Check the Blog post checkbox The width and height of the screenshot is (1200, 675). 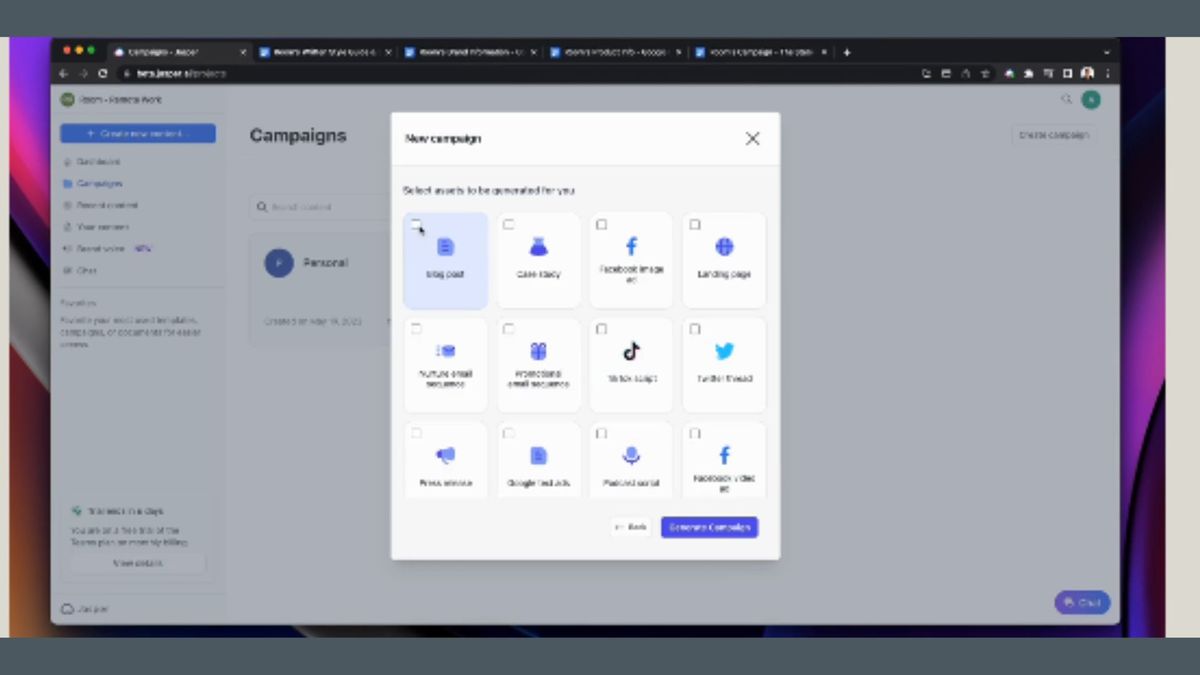pyautogui.click(x=415, y=224)
